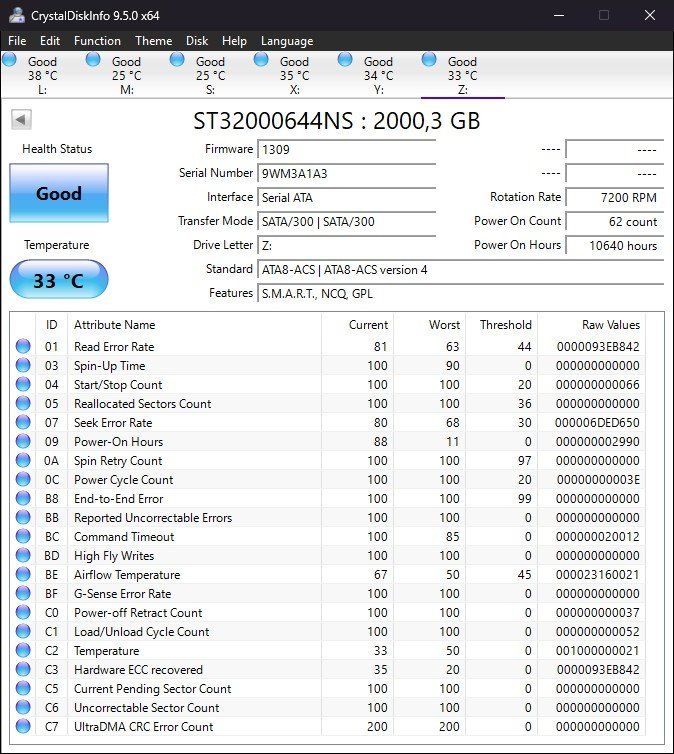674x754 pixels.
Task: Click the Raw Values column header
Action: pyautogui.click(x=610, y=325)
